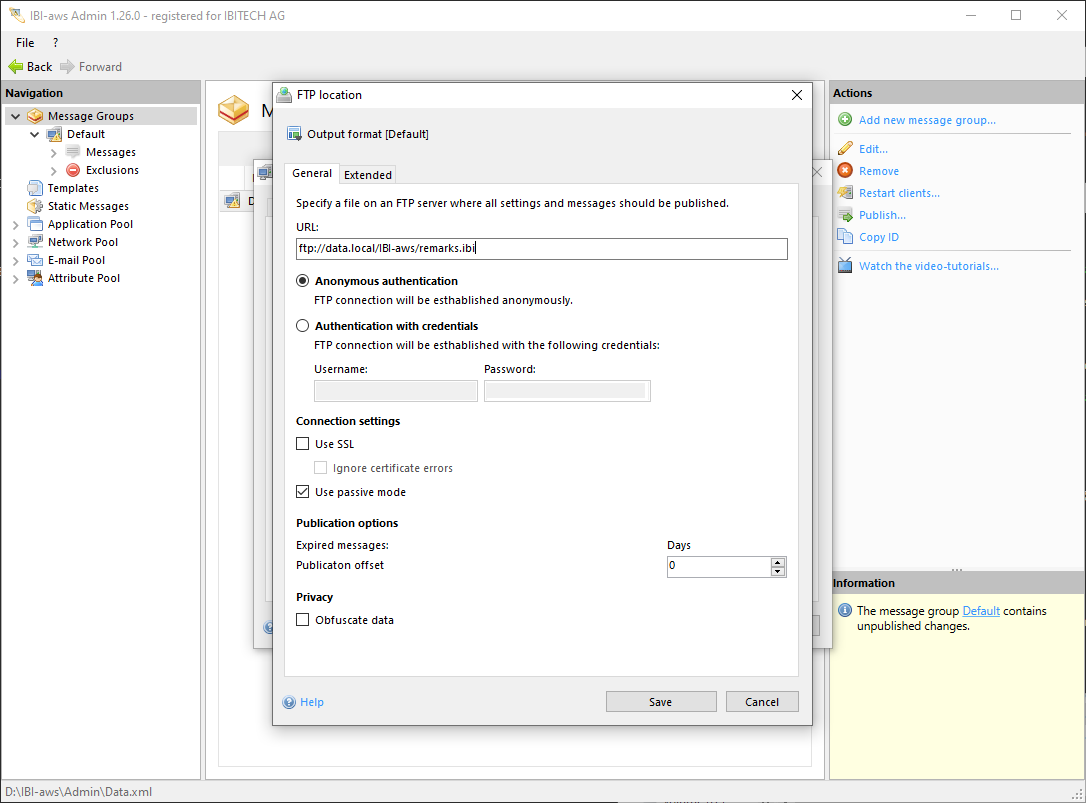Image resolution: width=1086 pixels, height=803 pixels.
Task: Increase the Publication offset days value
Action: point(778,562)
